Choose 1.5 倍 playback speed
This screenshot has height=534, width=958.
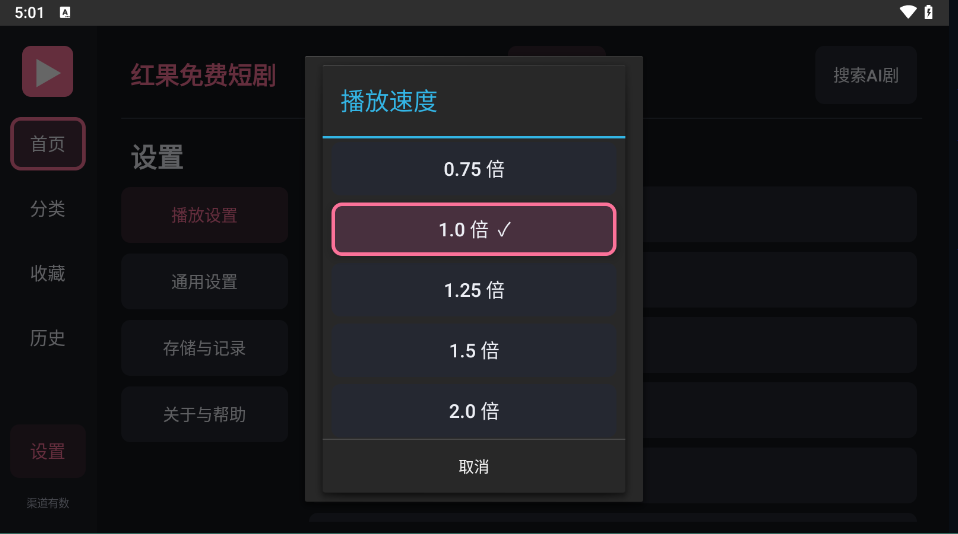coord(474,351)
